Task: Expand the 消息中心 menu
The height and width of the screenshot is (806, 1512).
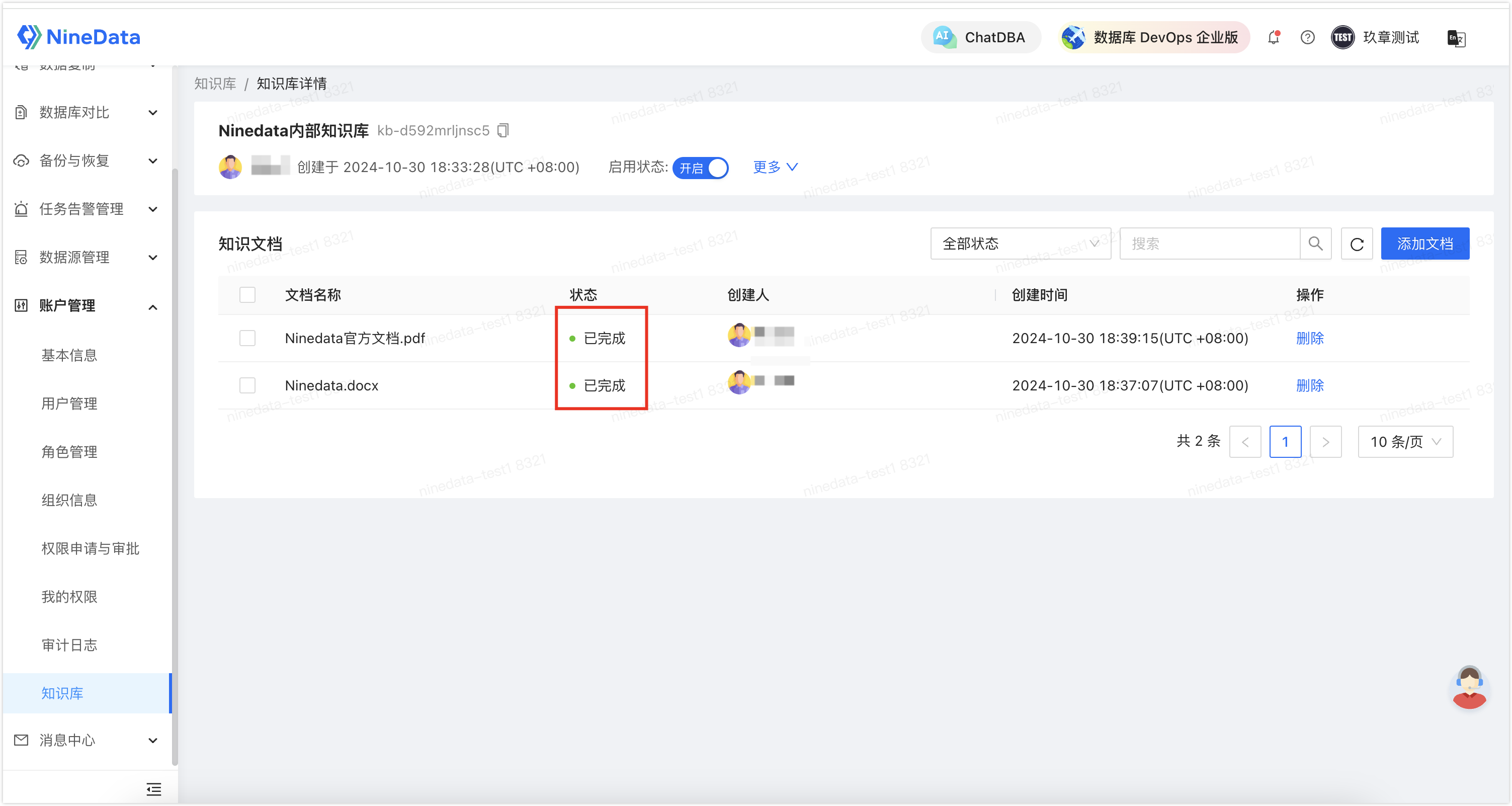Action: pyautogui.click(x=153, y=740)
